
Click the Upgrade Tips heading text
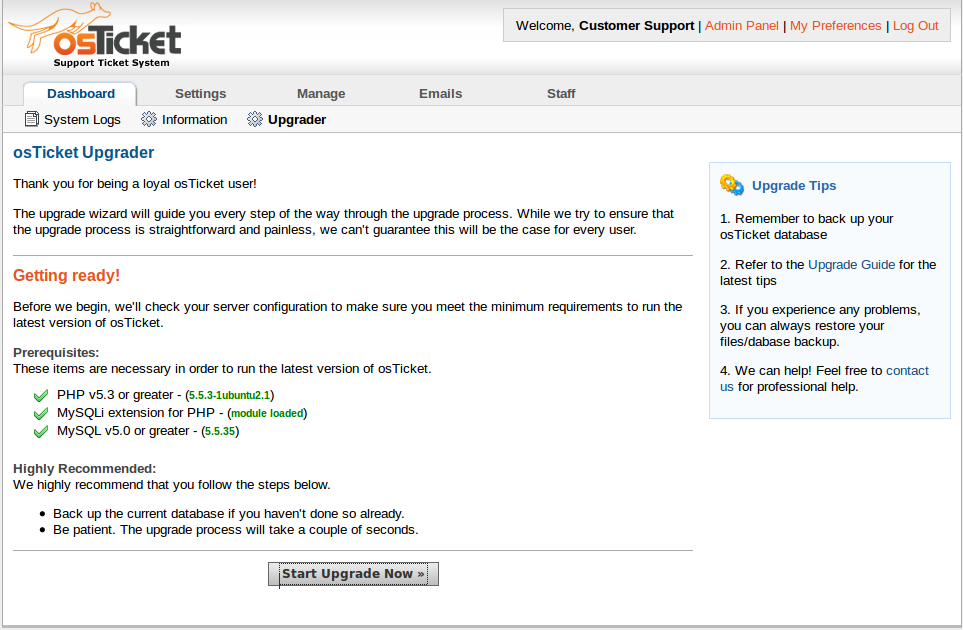tap(793, 185)
